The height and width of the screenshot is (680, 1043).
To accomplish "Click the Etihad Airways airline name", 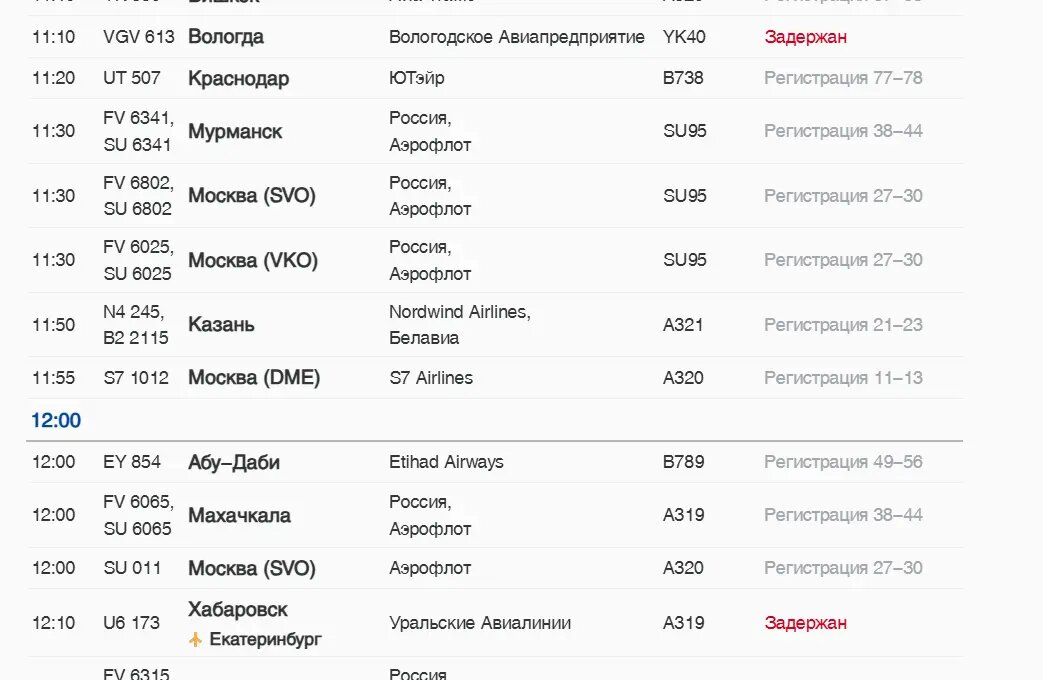I will click(446, 462).
